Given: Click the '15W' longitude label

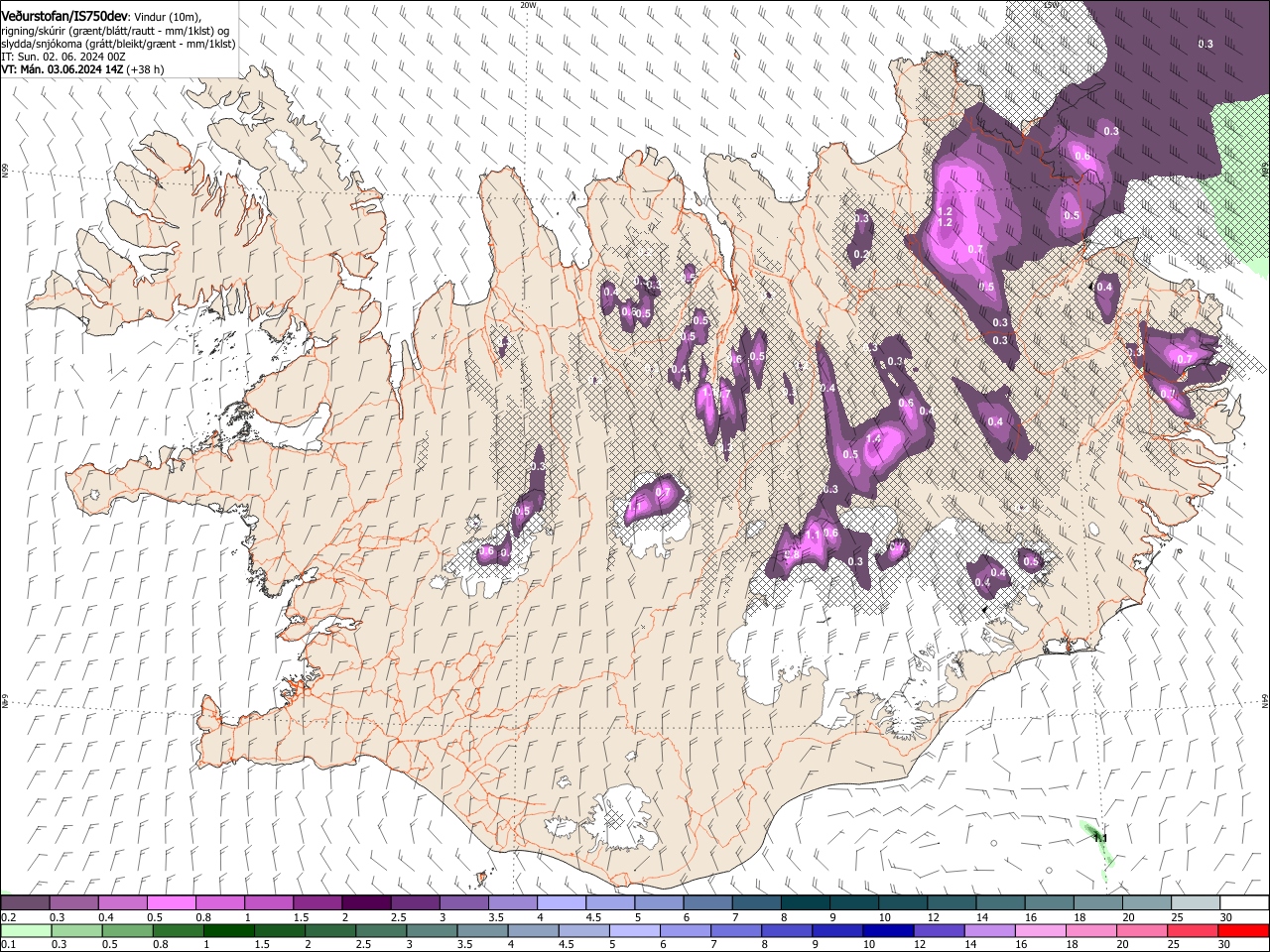Looking at the screenshot, I should [x=1052, y=5].
